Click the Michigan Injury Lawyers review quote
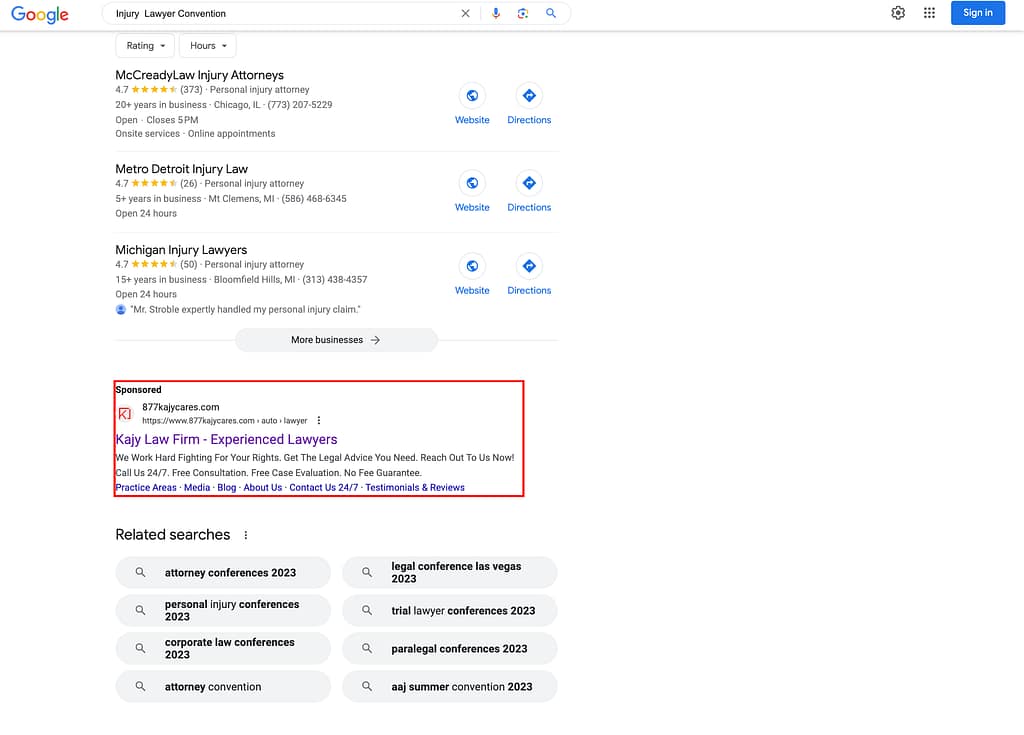This screenshot has height=735, width=1024. (245, 310)
